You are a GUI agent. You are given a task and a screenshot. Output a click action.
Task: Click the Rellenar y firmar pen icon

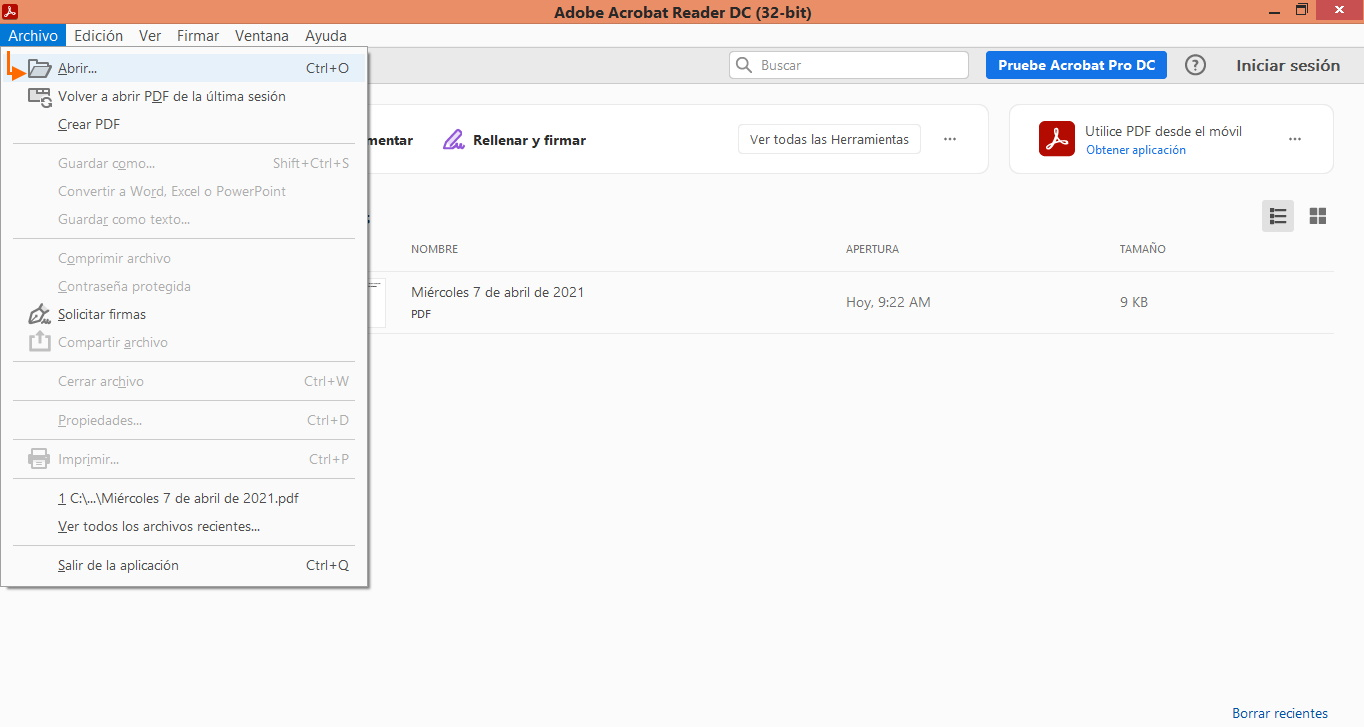[454, 140]
